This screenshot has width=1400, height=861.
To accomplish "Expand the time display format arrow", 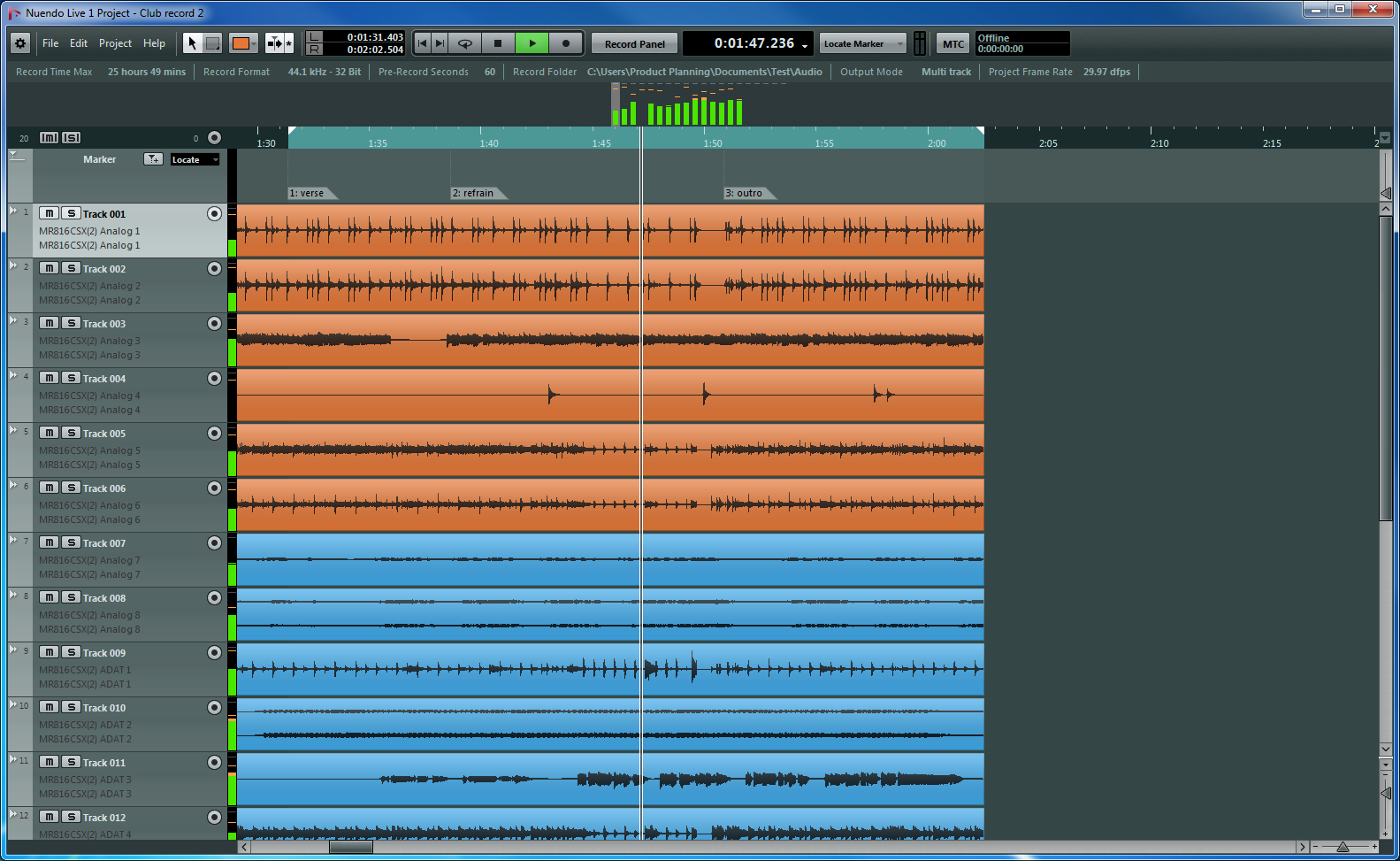I will click(805, 45).
